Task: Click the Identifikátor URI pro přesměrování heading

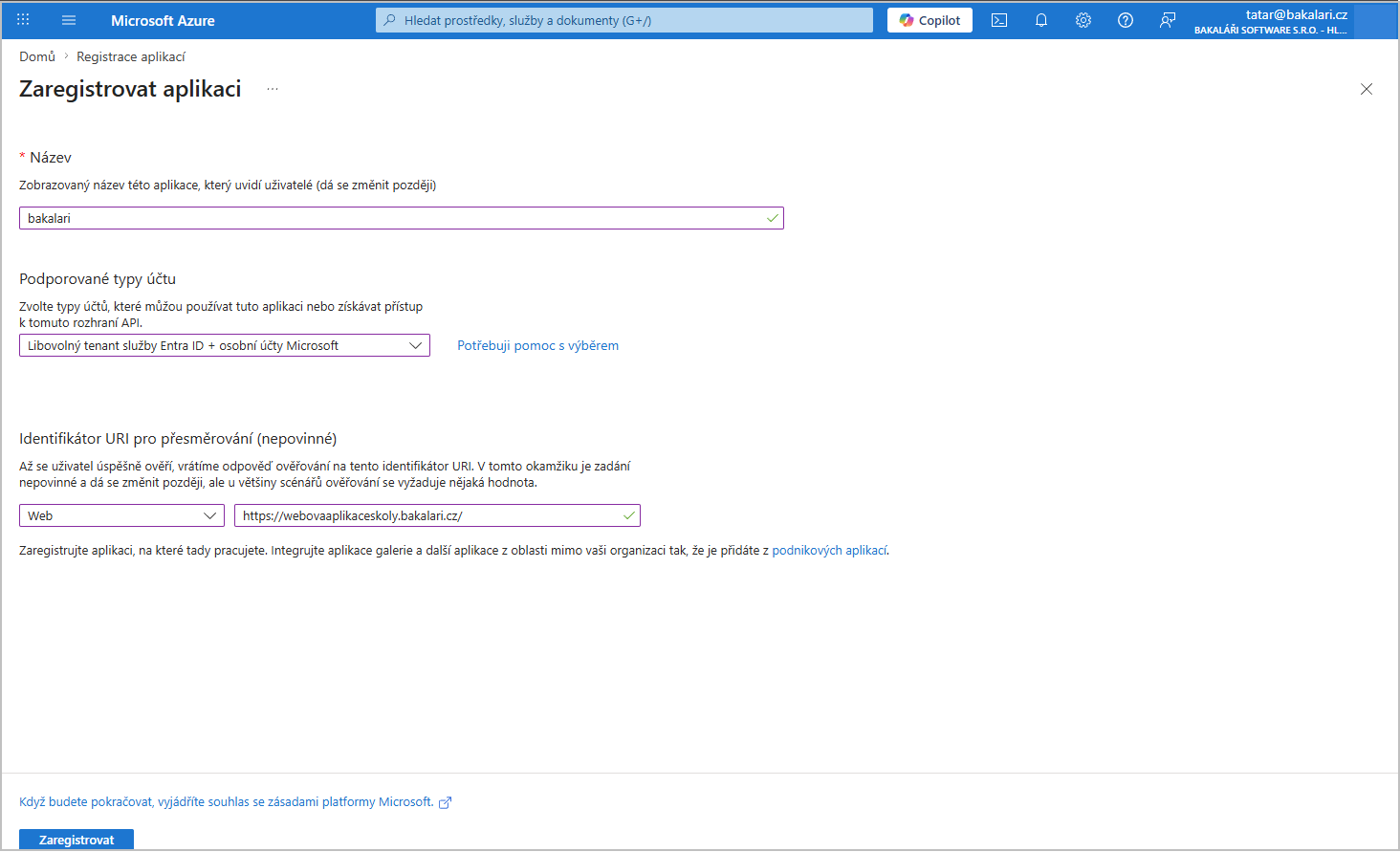Action: [x=178, y=439]
